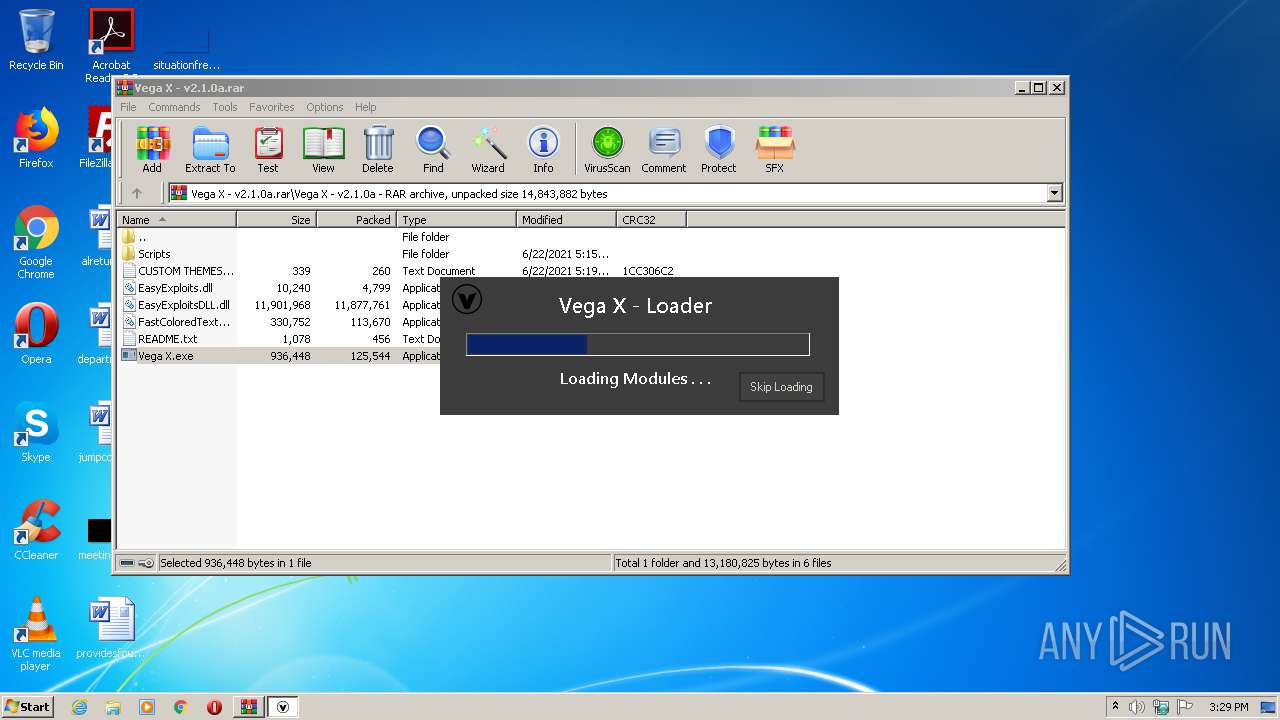This screenshot has width=1280, height=720.
Task: Open the Commands menu
Action: pyautogui.click(x=174, y=107)
